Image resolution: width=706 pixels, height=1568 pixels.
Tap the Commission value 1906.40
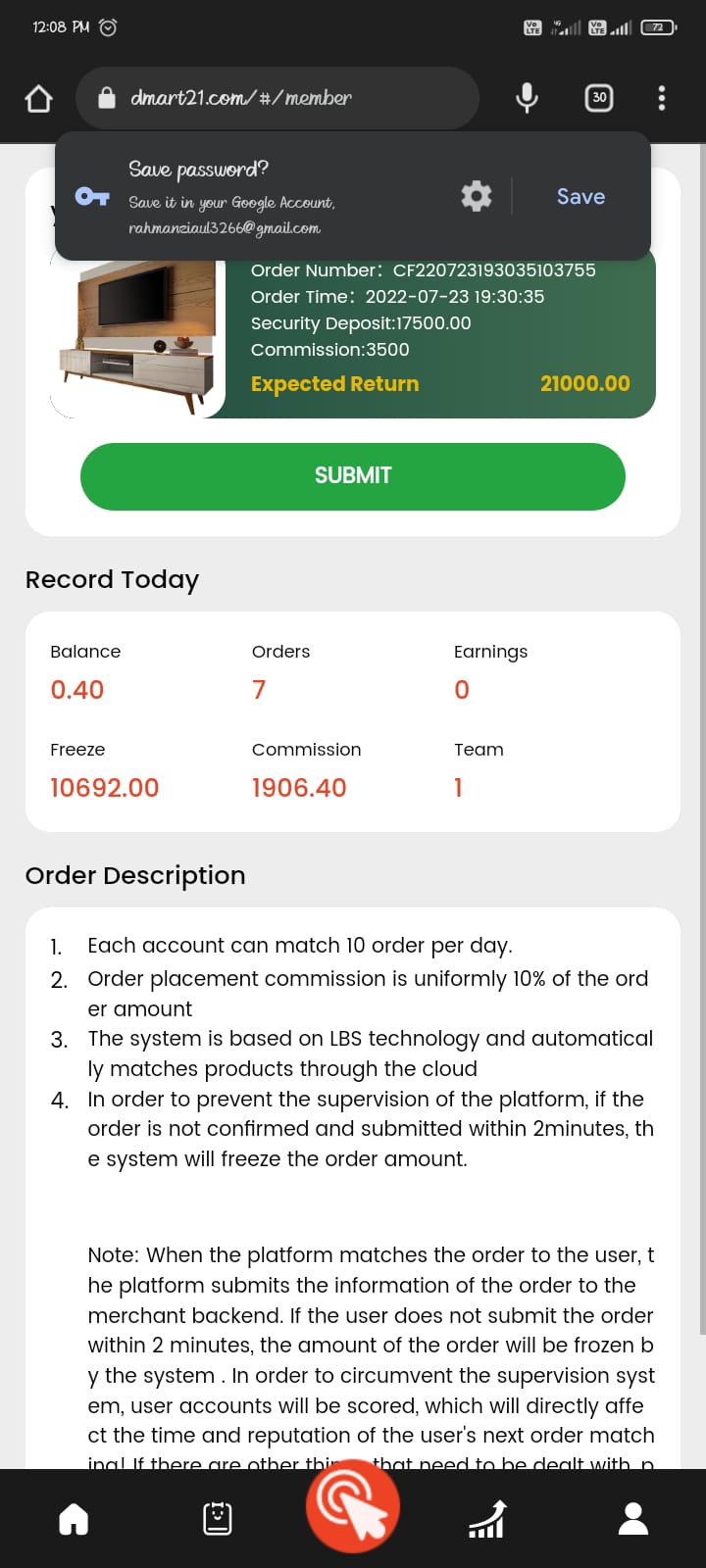point(299,788)
